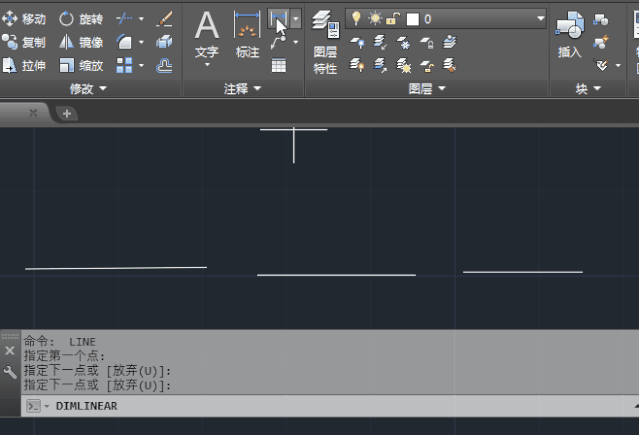Image resolution: width=639 pixels, height=435 pixels.
Task: Select the Scale (缩放) tool
Action: tap(81, 65)
